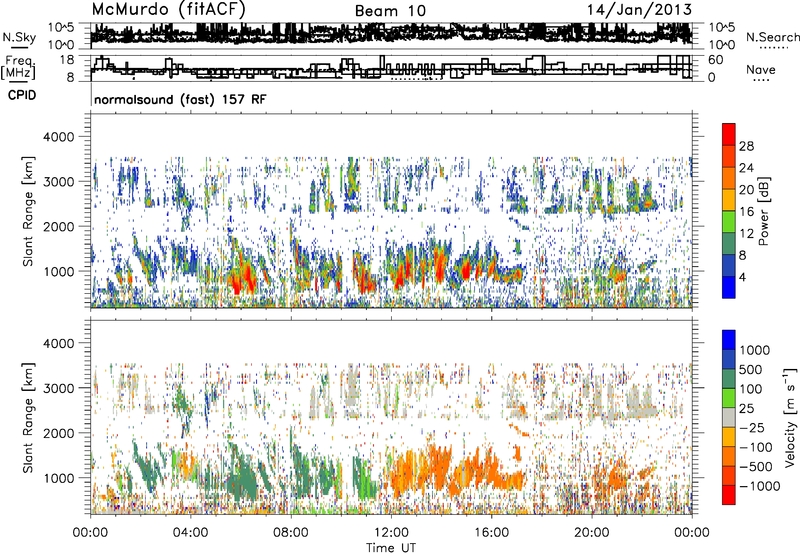
Task: Click the 20:00 time axis label
Action: point(592,533)
